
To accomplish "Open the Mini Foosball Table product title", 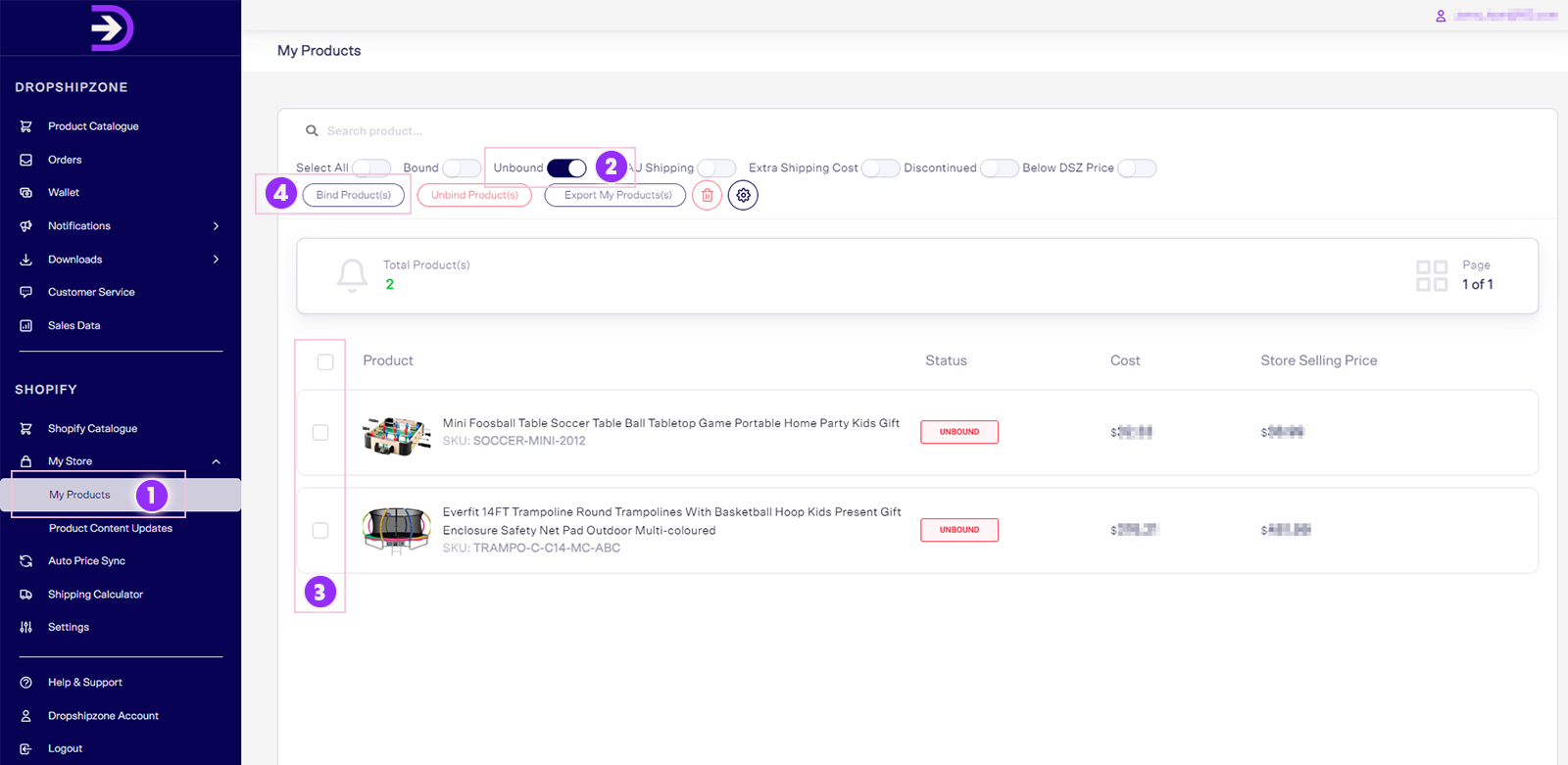I will [x=671, y=423].
